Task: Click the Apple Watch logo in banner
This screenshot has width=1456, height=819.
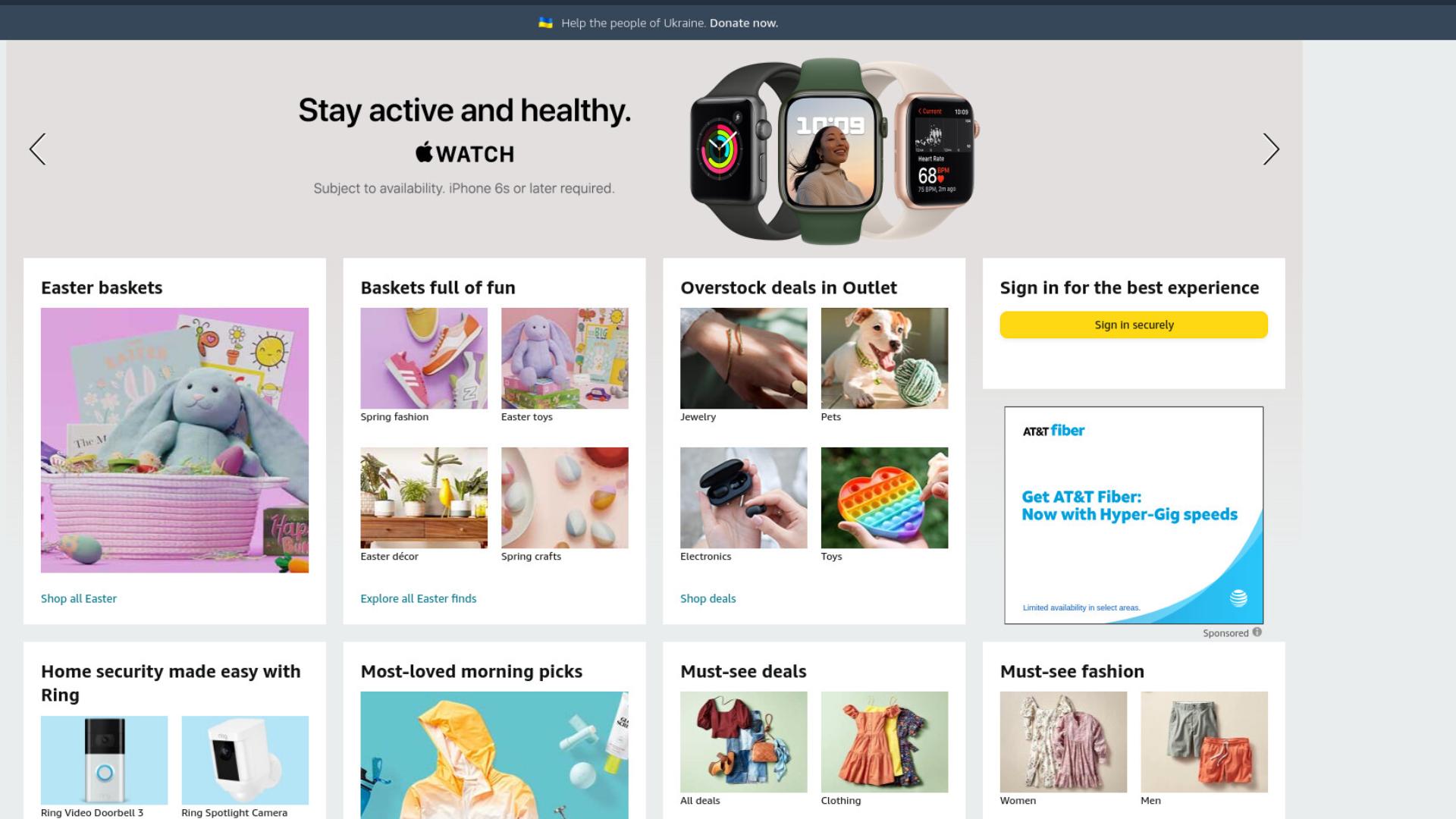Action: 465,153
